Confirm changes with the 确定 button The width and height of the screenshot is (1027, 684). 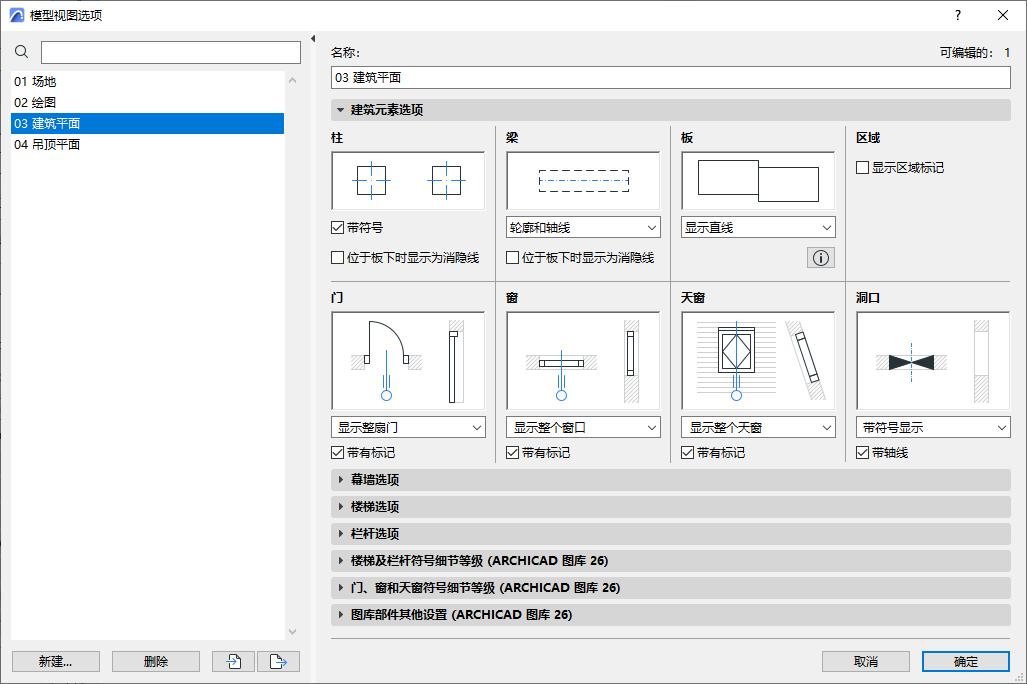coord(965,661)
